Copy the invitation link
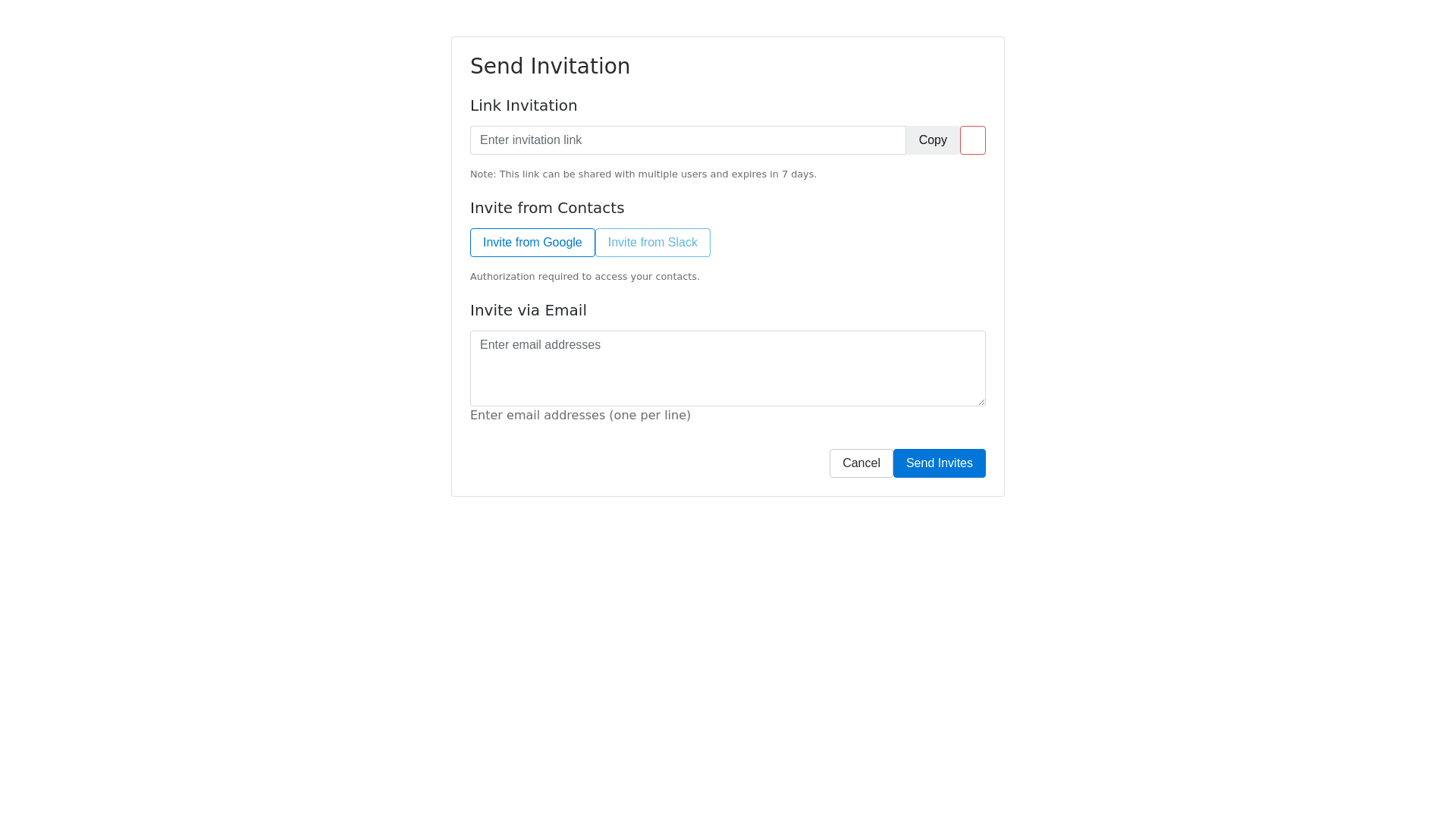 932,140
